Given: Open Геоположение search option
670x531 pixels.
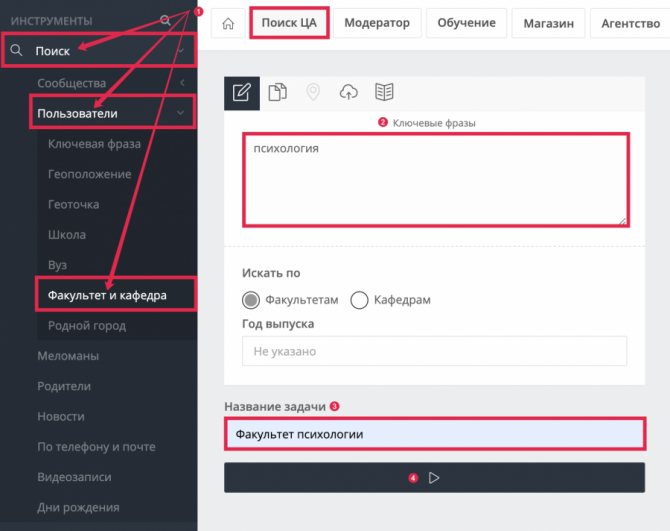Looking at the screenshot, I should coord(89,174).
